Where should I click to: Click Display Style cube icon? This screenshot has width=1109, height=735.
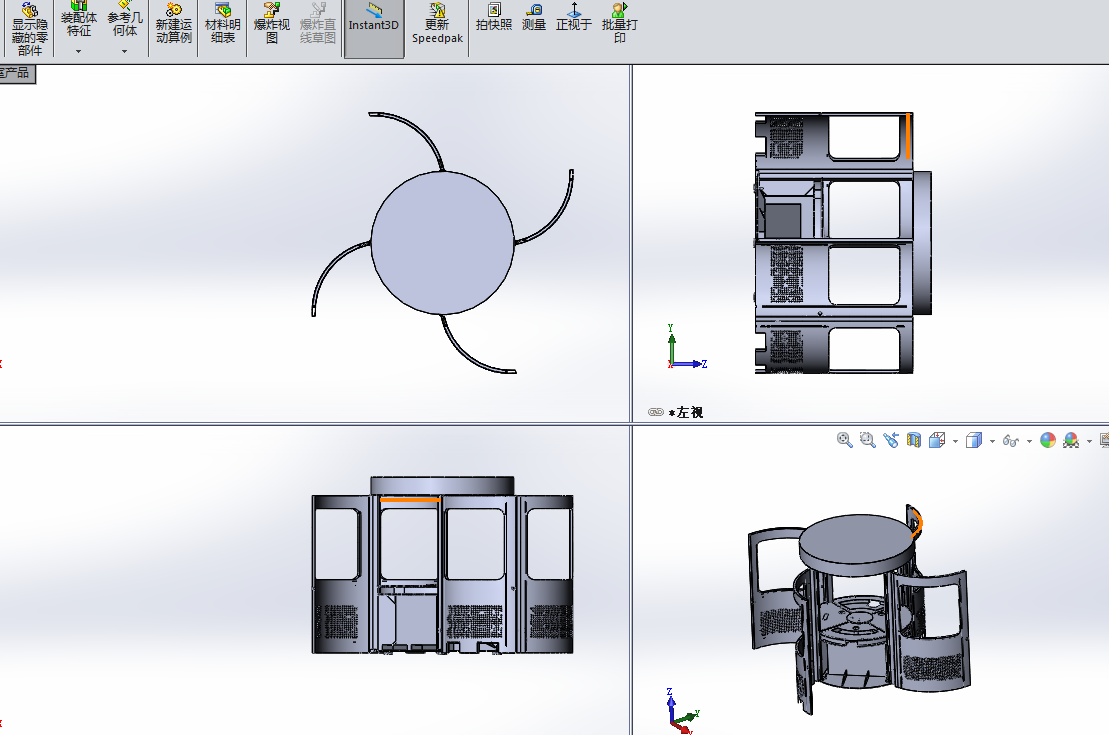click(974, 440)
